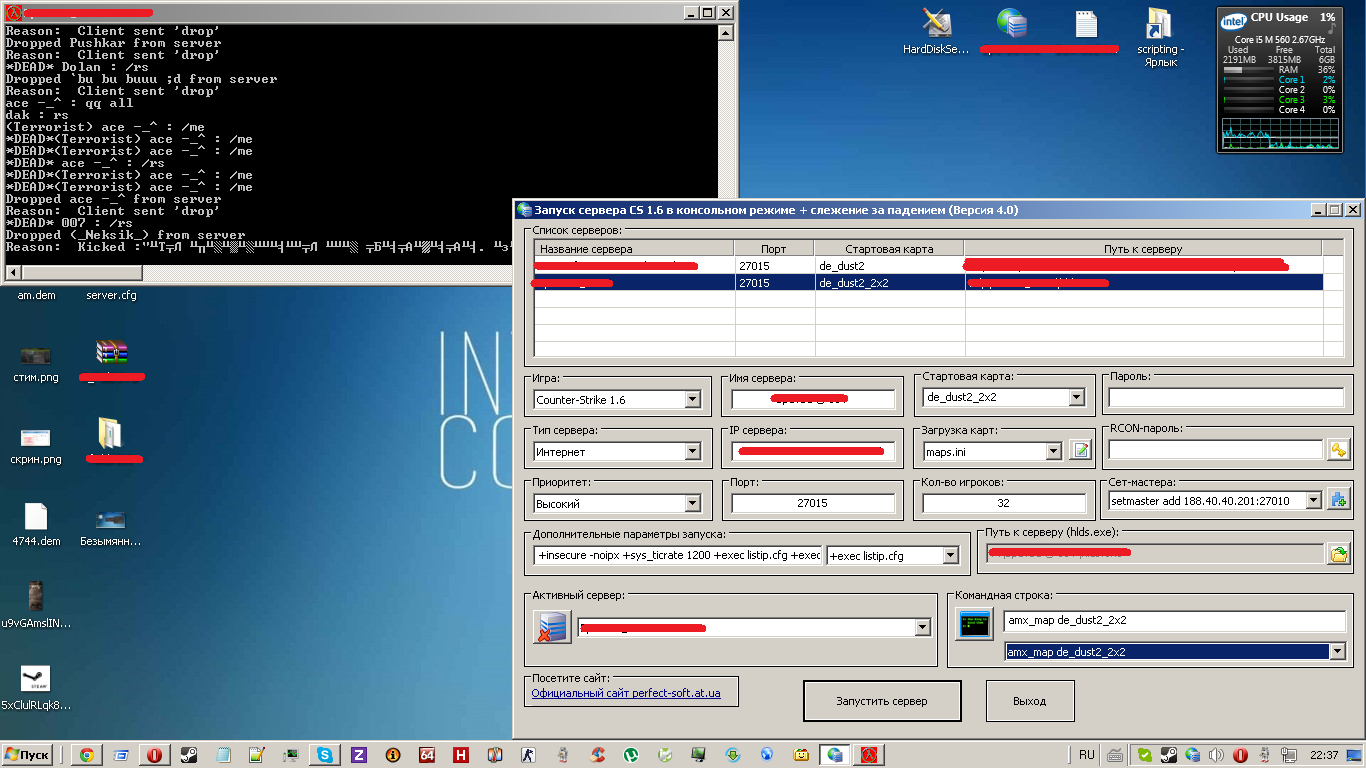Click the Запустить сервер button
Viewport: 1366px width, 768px height.
[882, 701]
